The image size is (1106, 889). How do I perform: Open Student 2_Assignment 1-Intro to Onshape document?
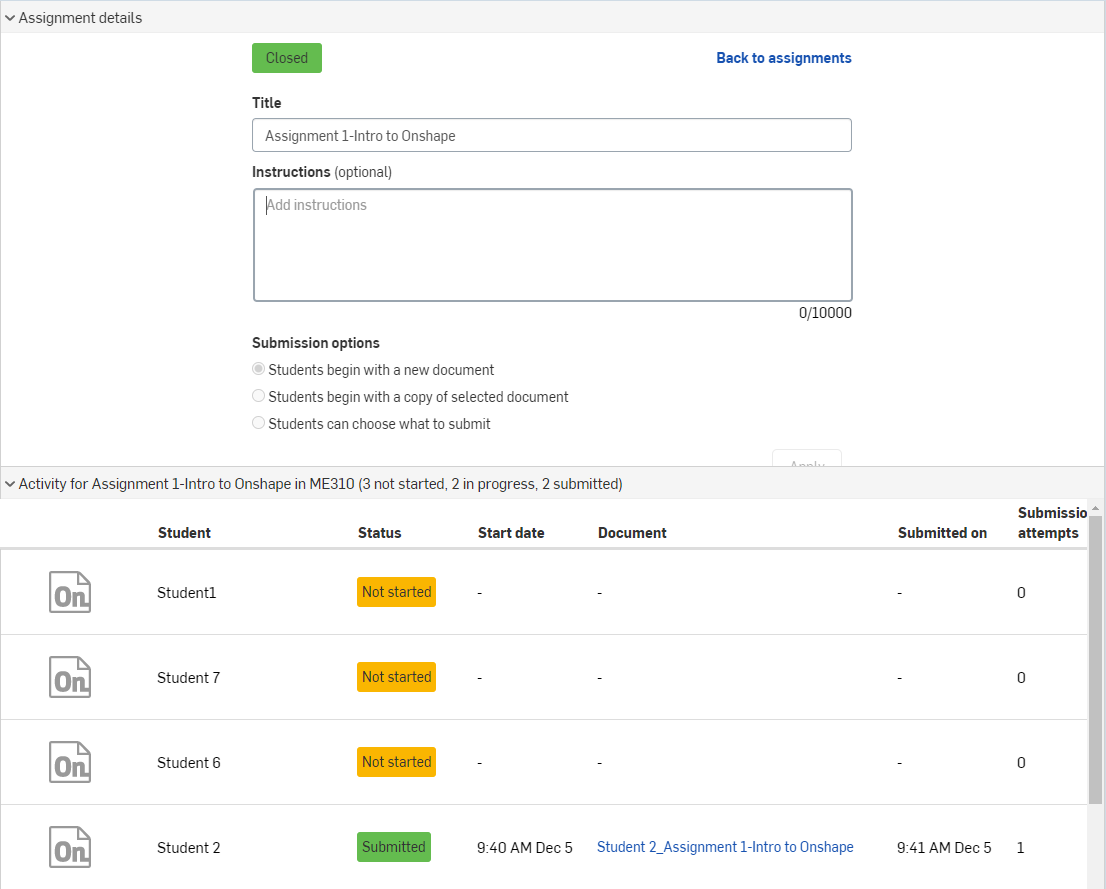click(725, 847)
